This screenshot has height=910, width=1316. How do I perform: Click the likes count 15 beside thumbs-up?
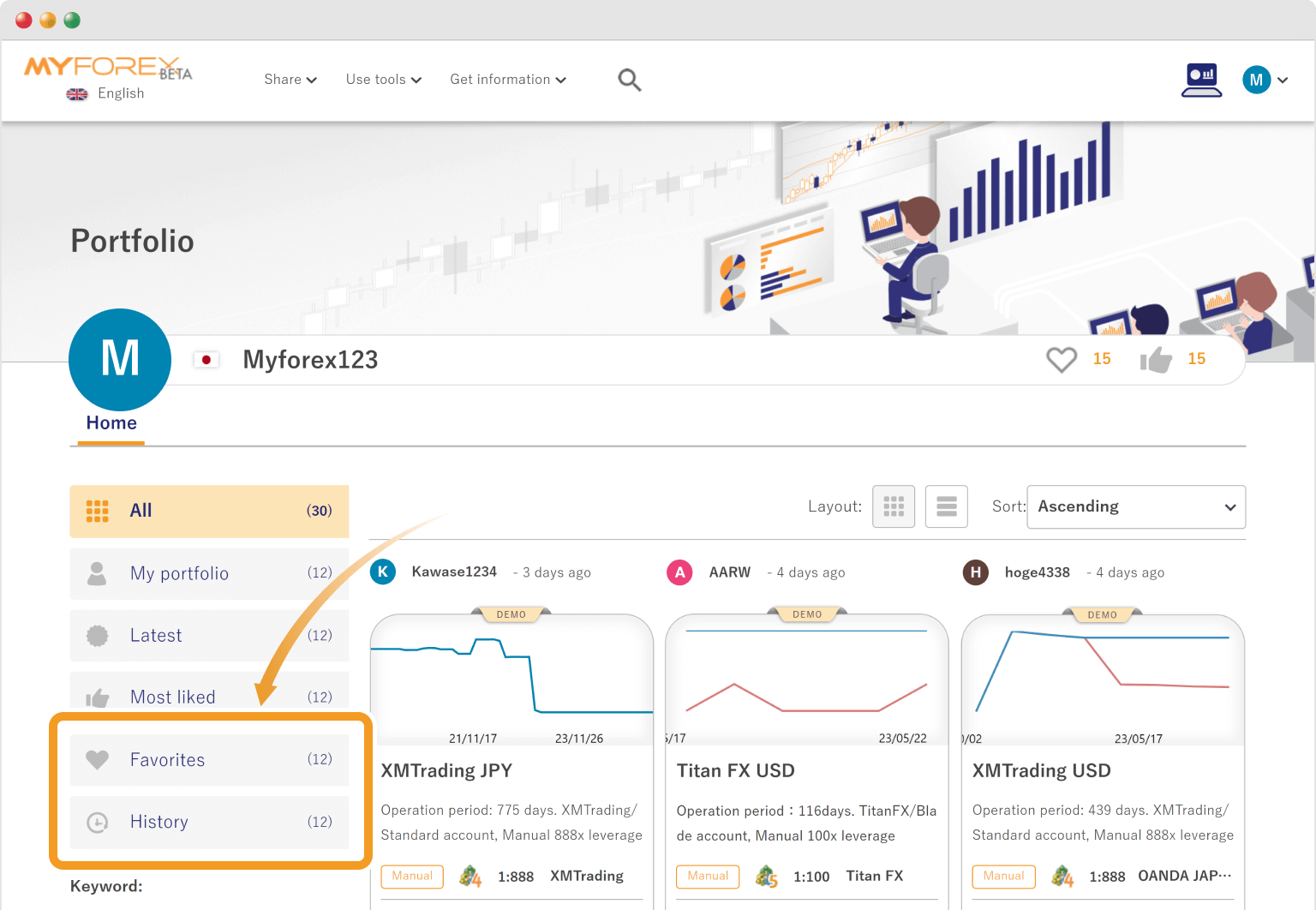[x=1197, y=359]
